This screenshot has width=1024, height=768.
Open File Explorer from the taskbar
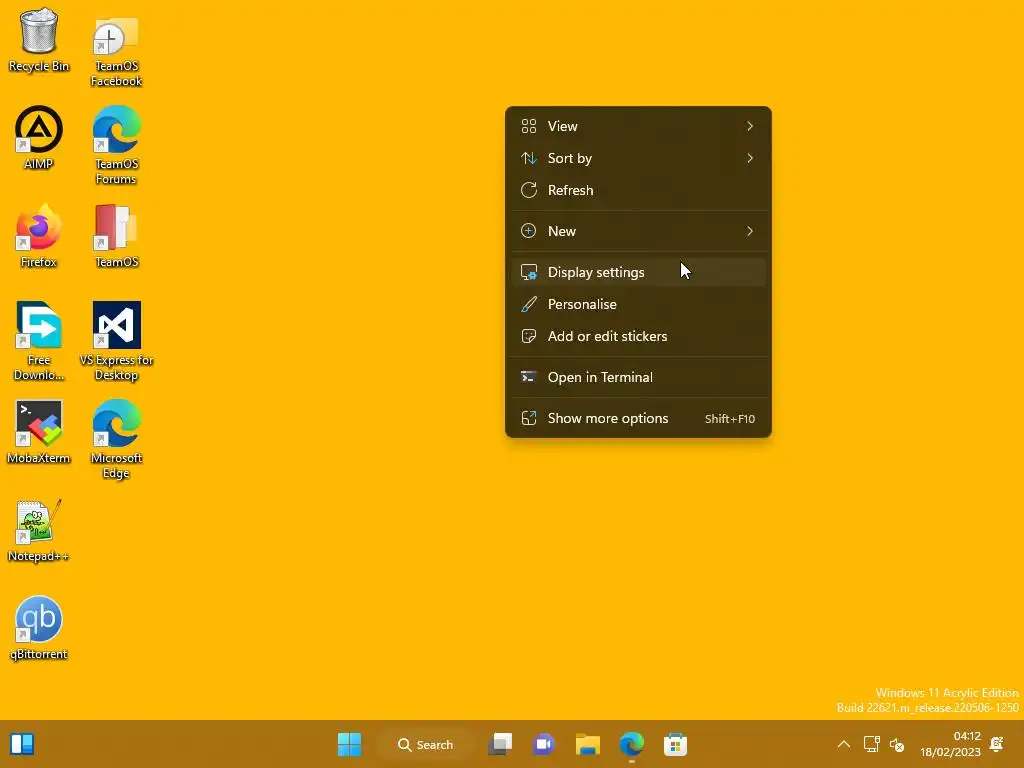[588, 744]
